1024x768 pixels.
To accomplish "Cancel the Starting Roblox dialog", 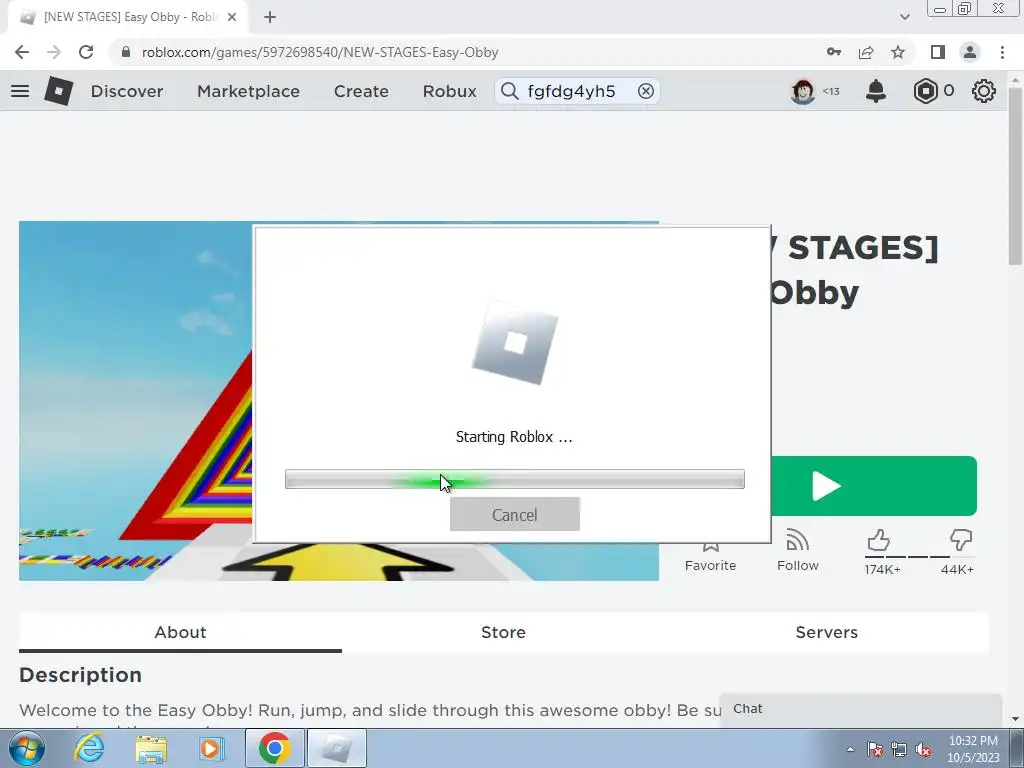I will click(x=515, y=515).
